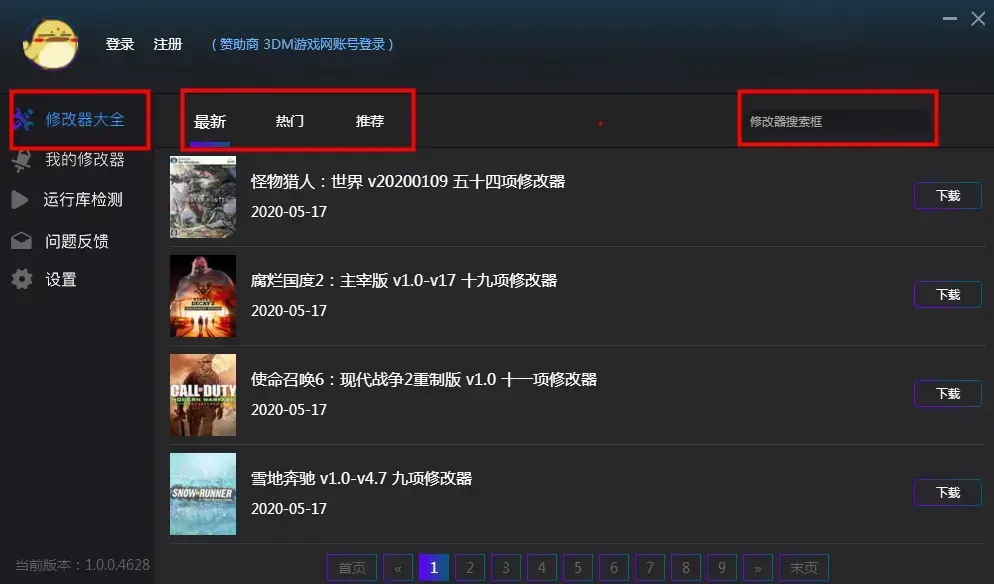Download the 使命召唤6 trainer
Viewport: 994px width, 584px height.
(x=947, y=393)
